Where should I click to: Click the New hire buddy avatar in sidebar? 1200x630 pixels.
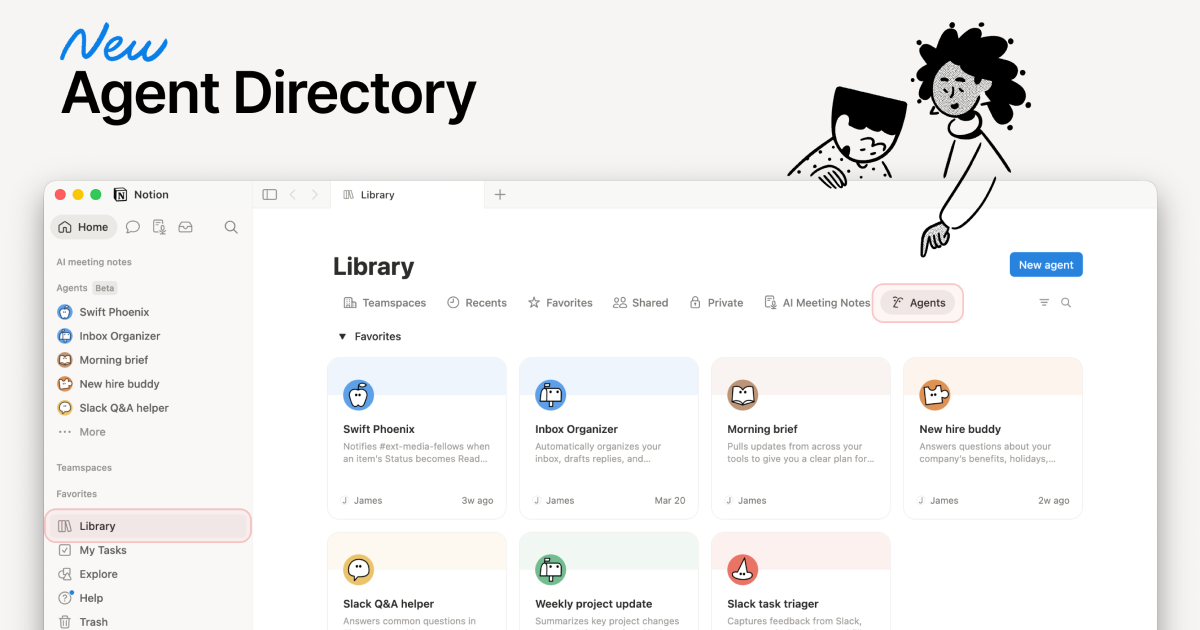point(65,384)
